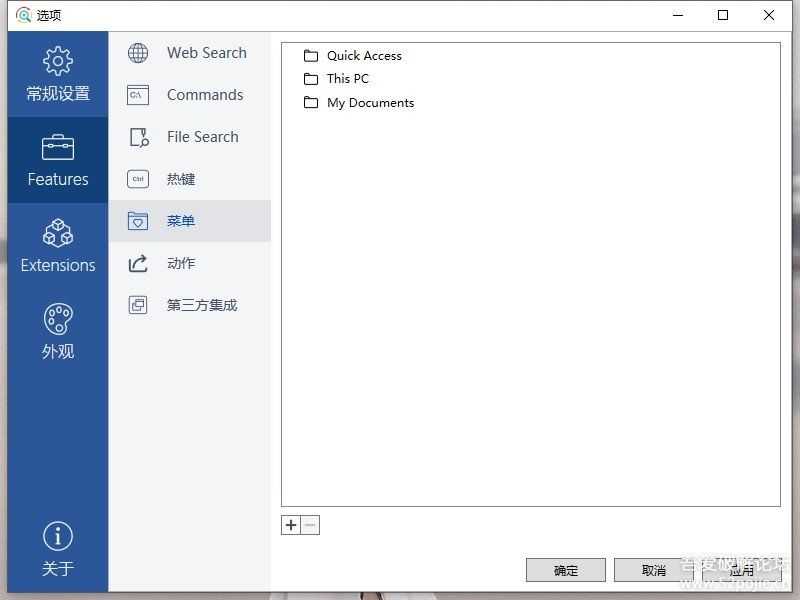Select My Documents folder entry
This screenshot has height=600, width=800.
click(370, 103)
